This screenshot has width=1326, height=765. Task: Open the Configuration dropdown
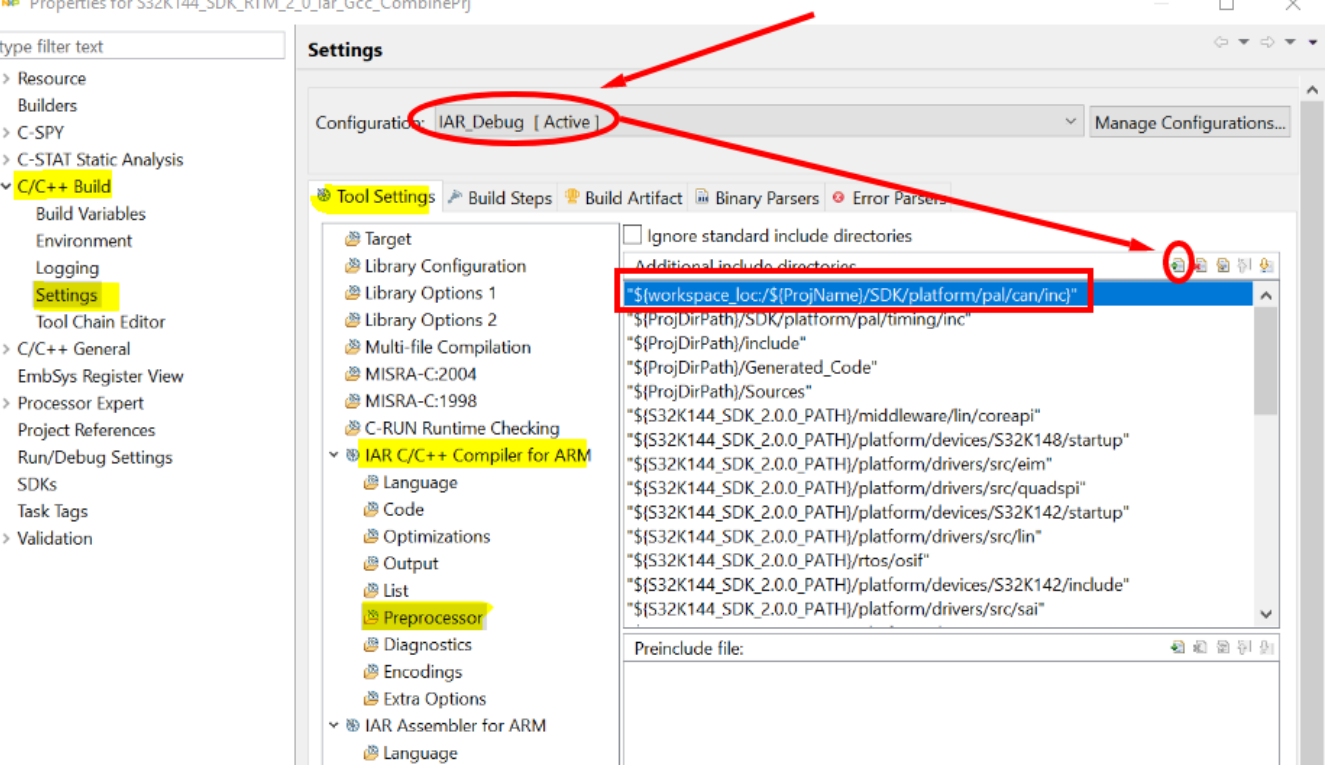[x=1072, y=120]
